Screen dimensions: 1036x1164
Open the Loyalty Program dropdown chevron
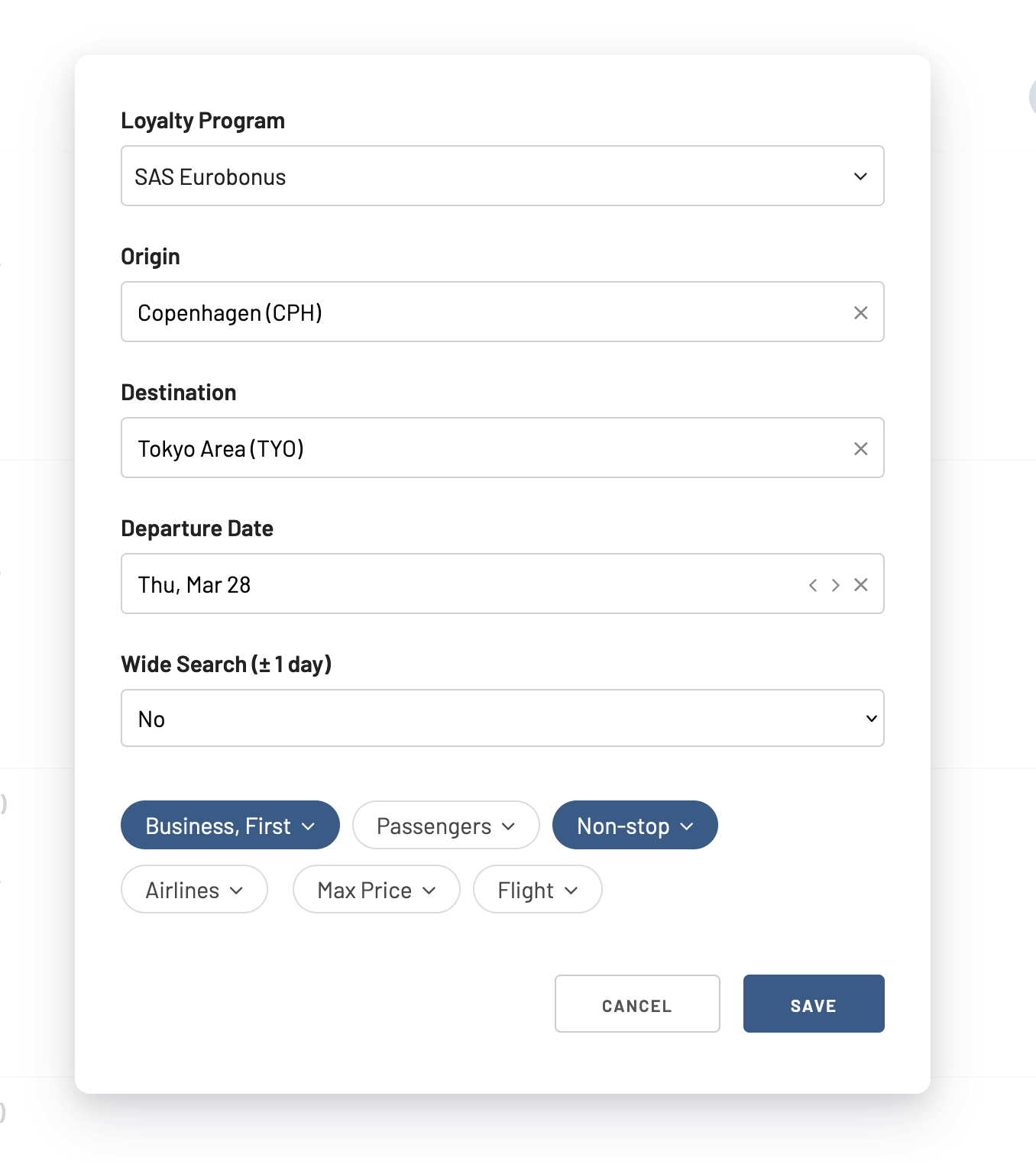tap(860, 176)
